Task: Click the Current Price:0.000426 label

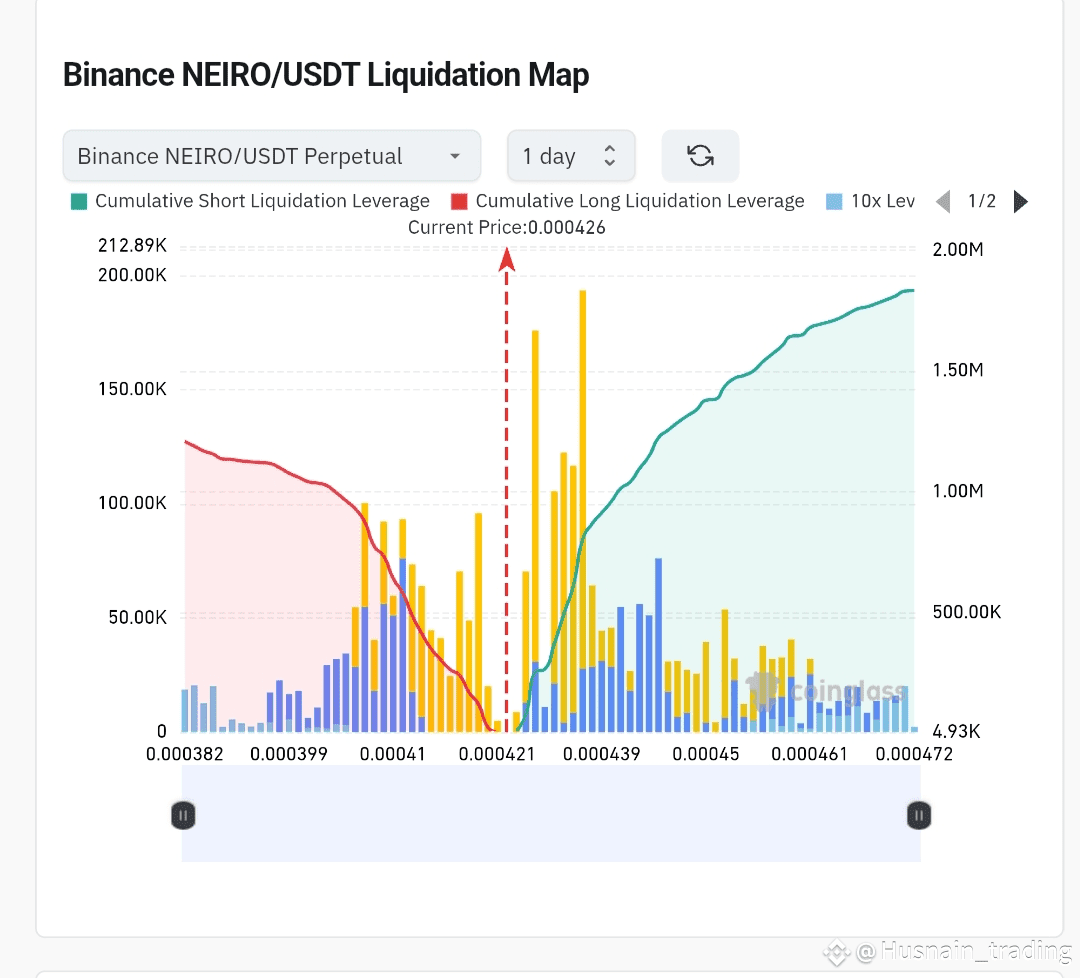Action: pos(506,227)
